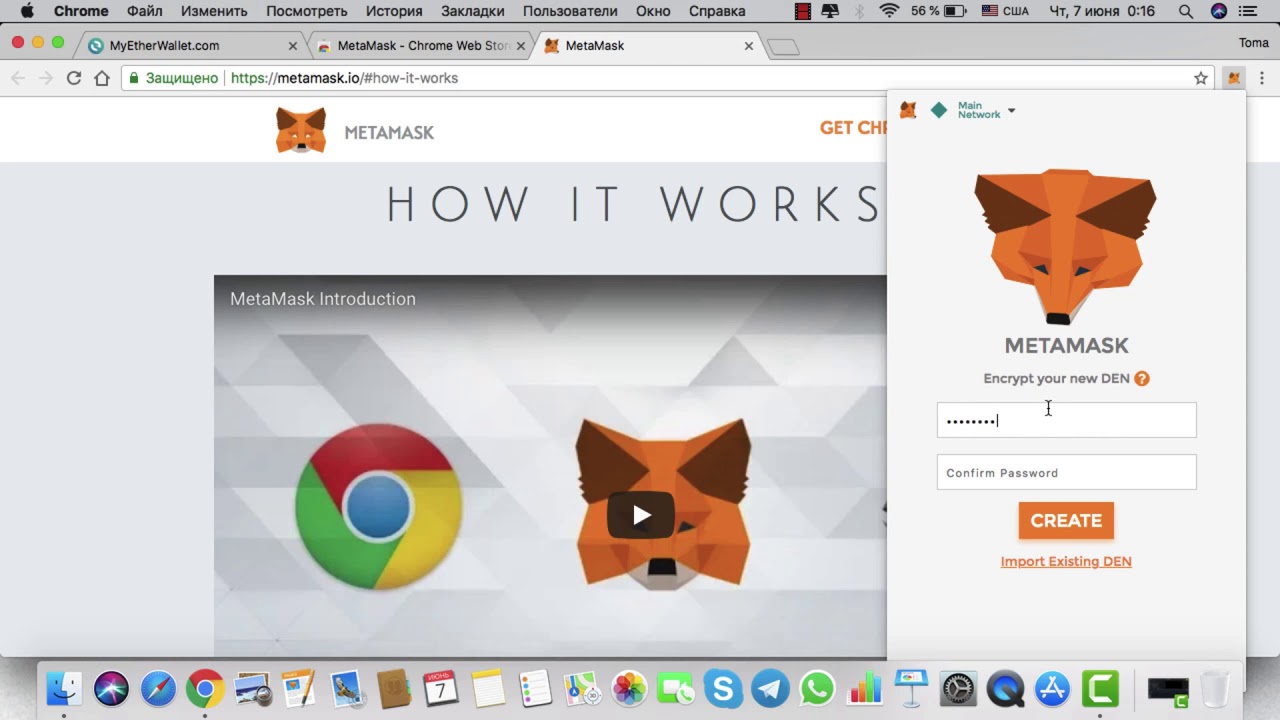
Task: Open Notification Center list icon
Action: [1250, 12]
